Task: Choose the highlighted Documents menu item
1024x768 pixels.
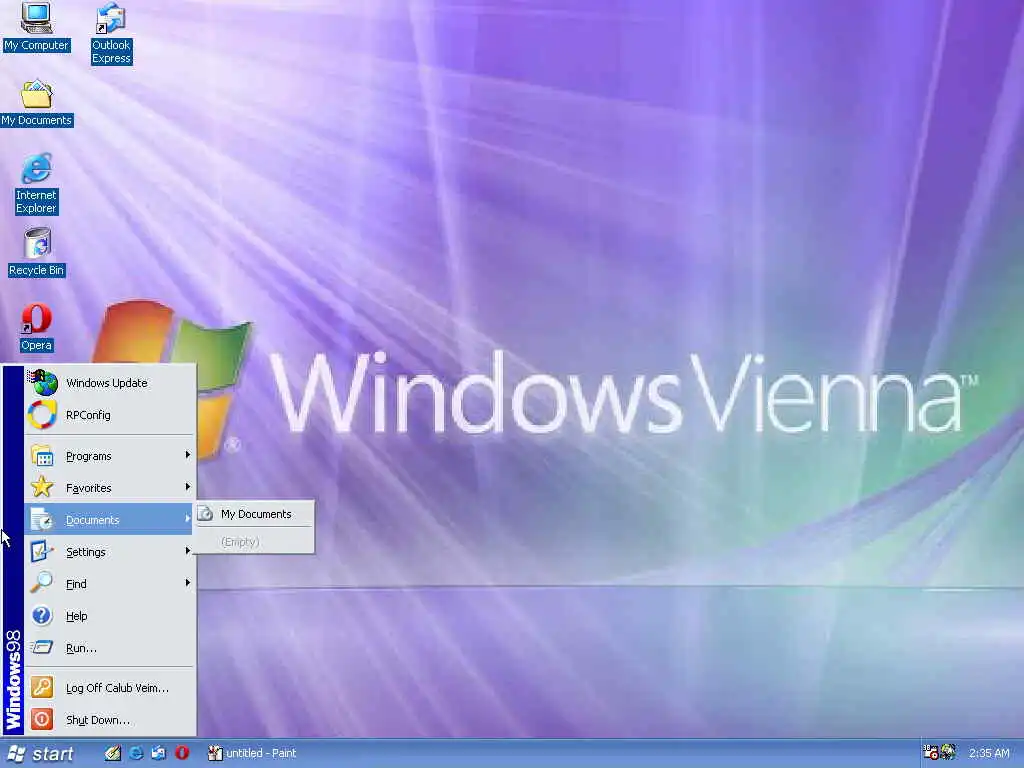Action: (x=110, y=519)
